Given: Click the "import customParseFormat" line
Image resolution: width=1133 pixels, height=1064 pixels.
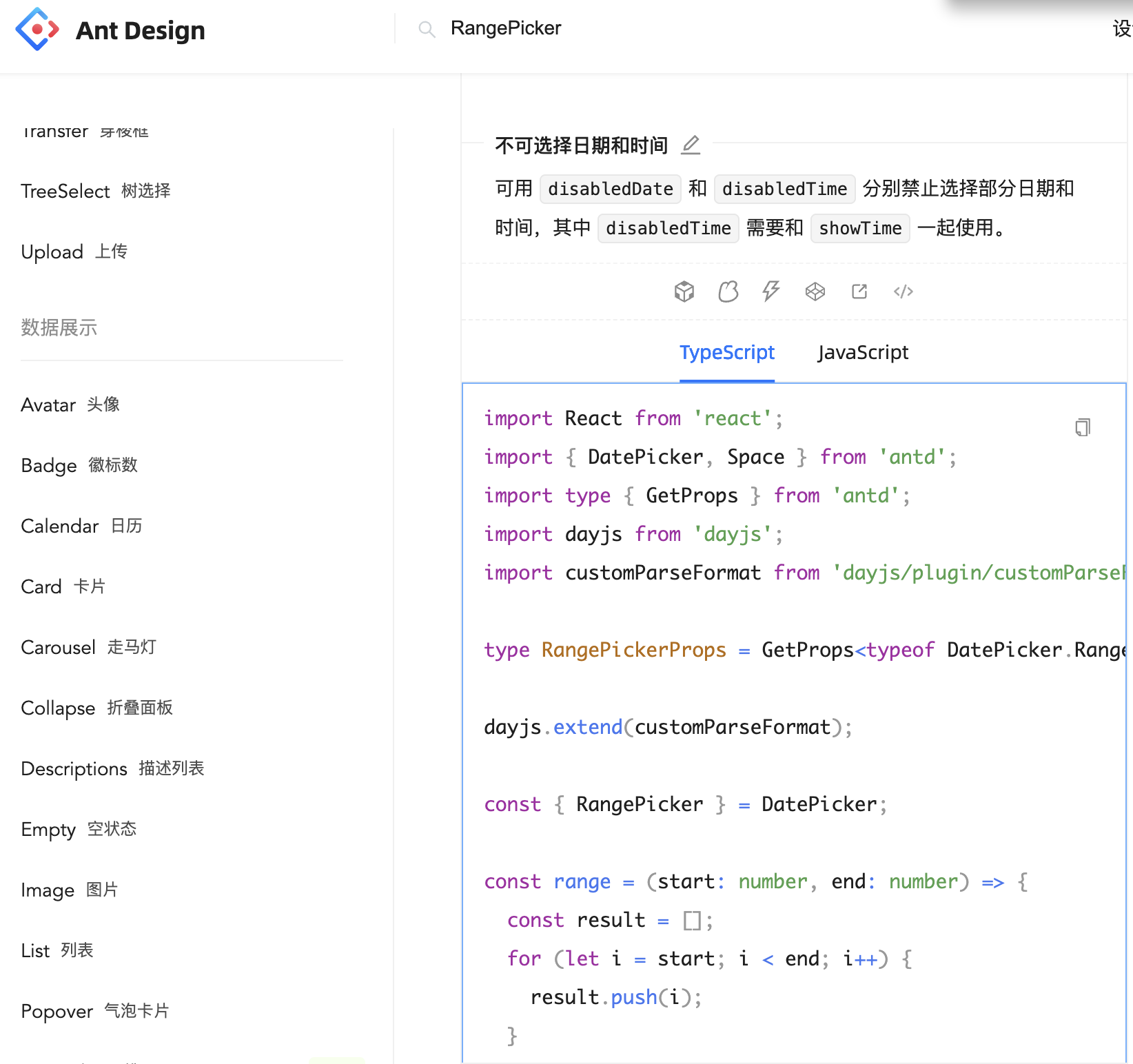Looking at the screenshot, I should [805, 573].
